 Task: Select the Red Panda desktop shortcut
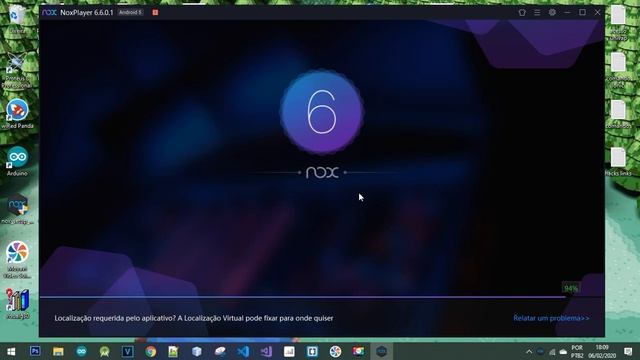click(17, 114)
